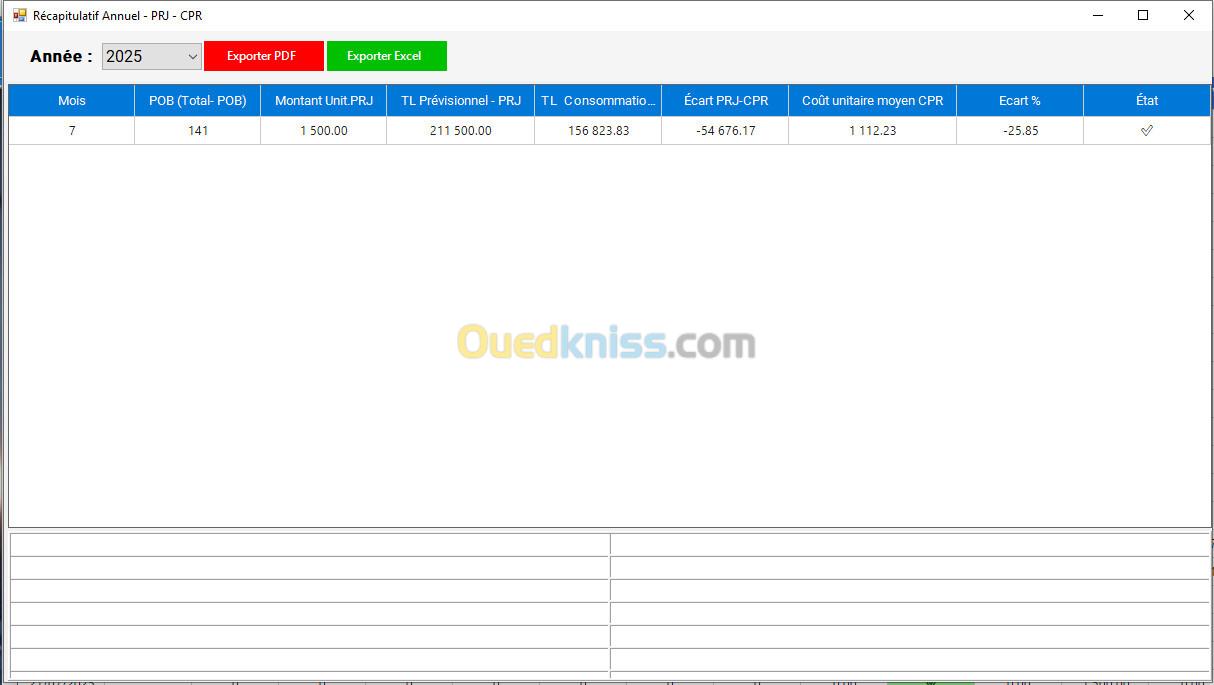The height and width of the screenshot is (685, 1214).
Task: Click the Montant Unit.PRJ column header
Action: point(323,101)
